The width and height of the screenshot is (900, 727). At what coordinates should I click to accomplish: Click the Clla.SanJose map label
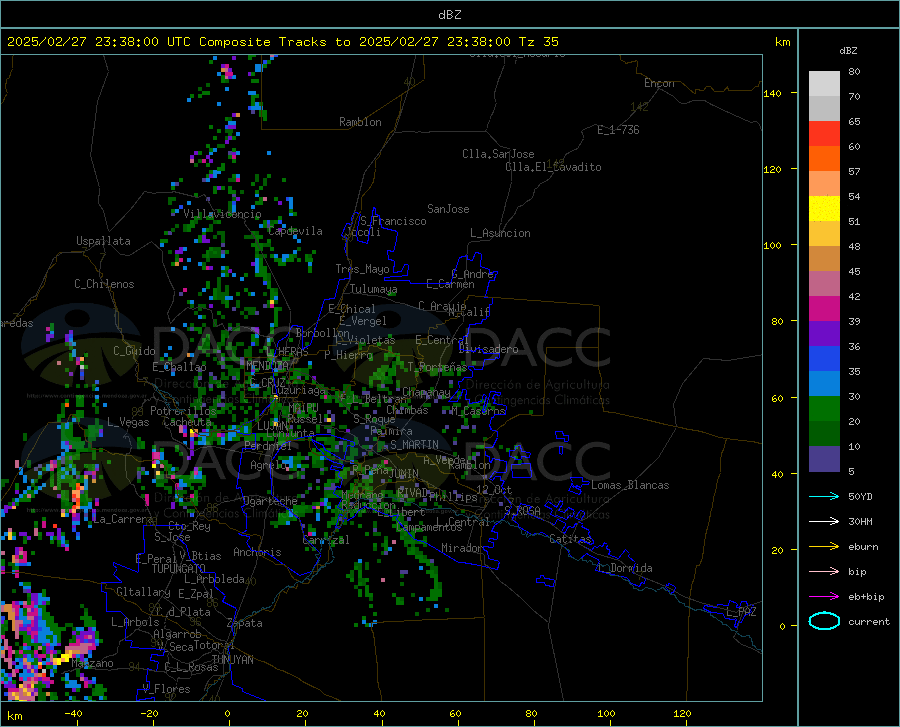tap(498, 154)
